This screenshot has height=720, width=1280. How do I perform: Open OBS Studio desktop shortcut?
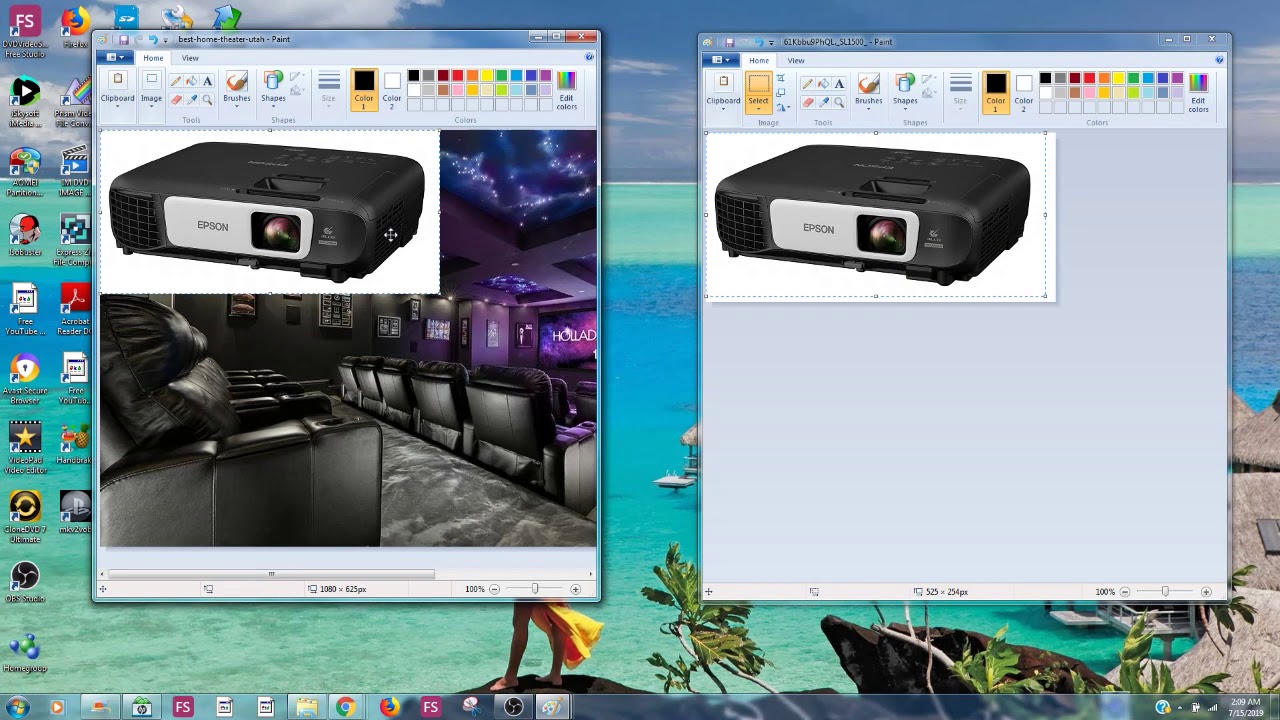[25, 581]
